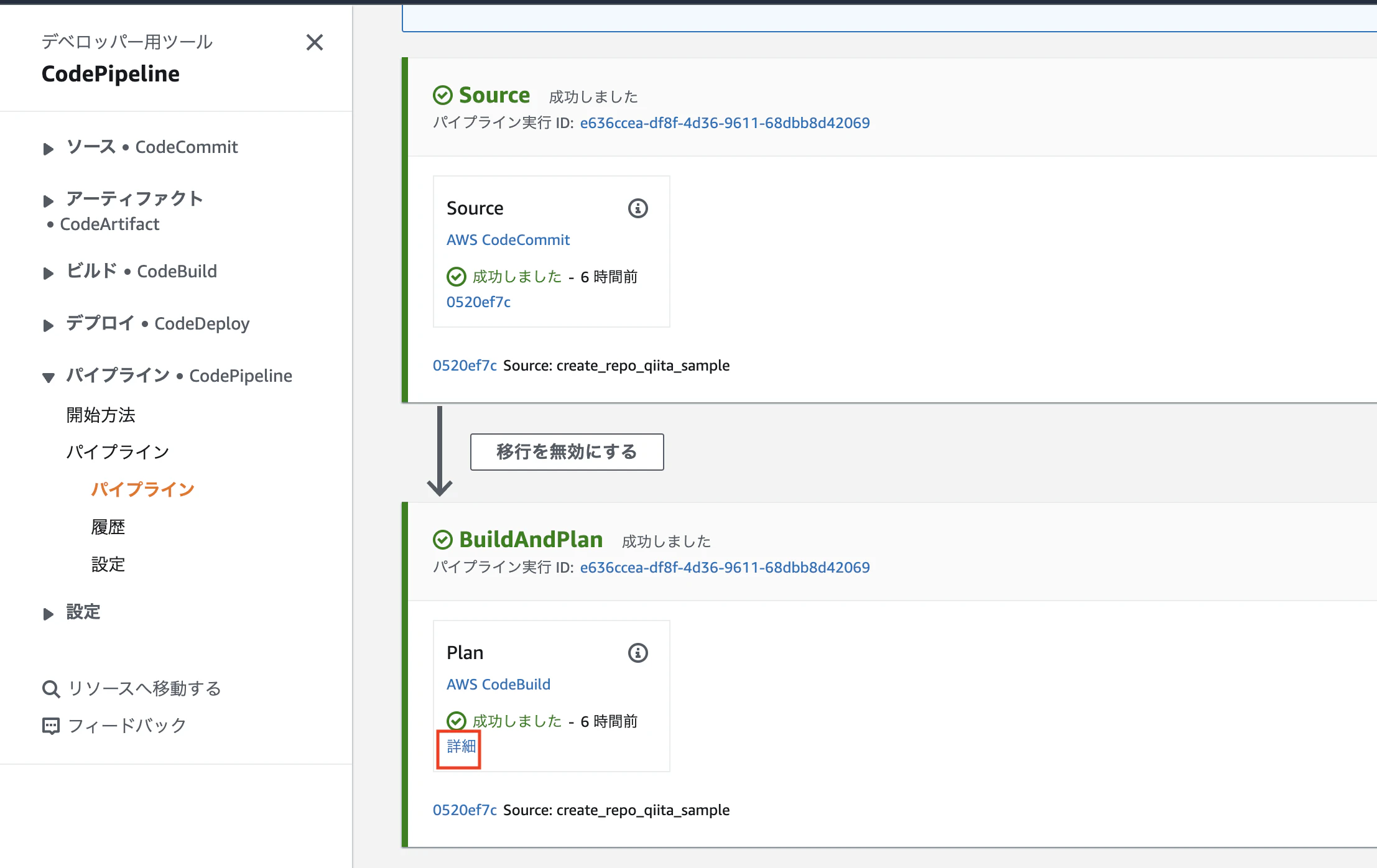
Task: Click 移行を無効にする button
Action: (x=567, y=452)
